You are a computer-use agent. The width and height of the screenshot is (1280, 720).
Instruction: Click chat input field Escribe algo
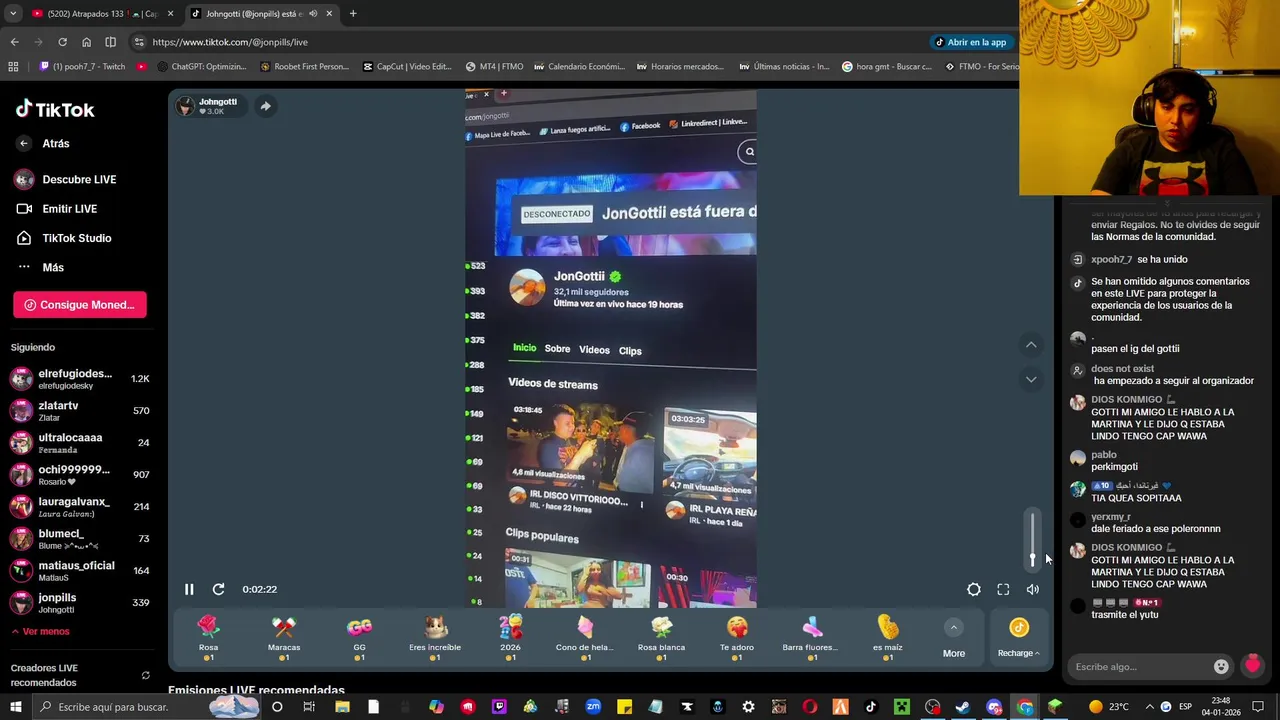click(x=1140, y=667)
